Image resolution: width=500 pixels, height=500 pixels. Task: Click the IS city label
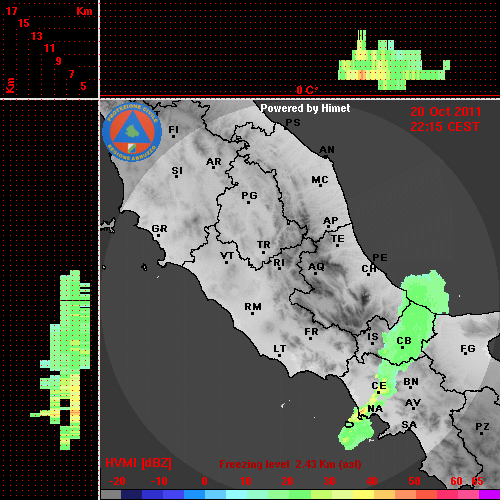[x=373, y=337]
